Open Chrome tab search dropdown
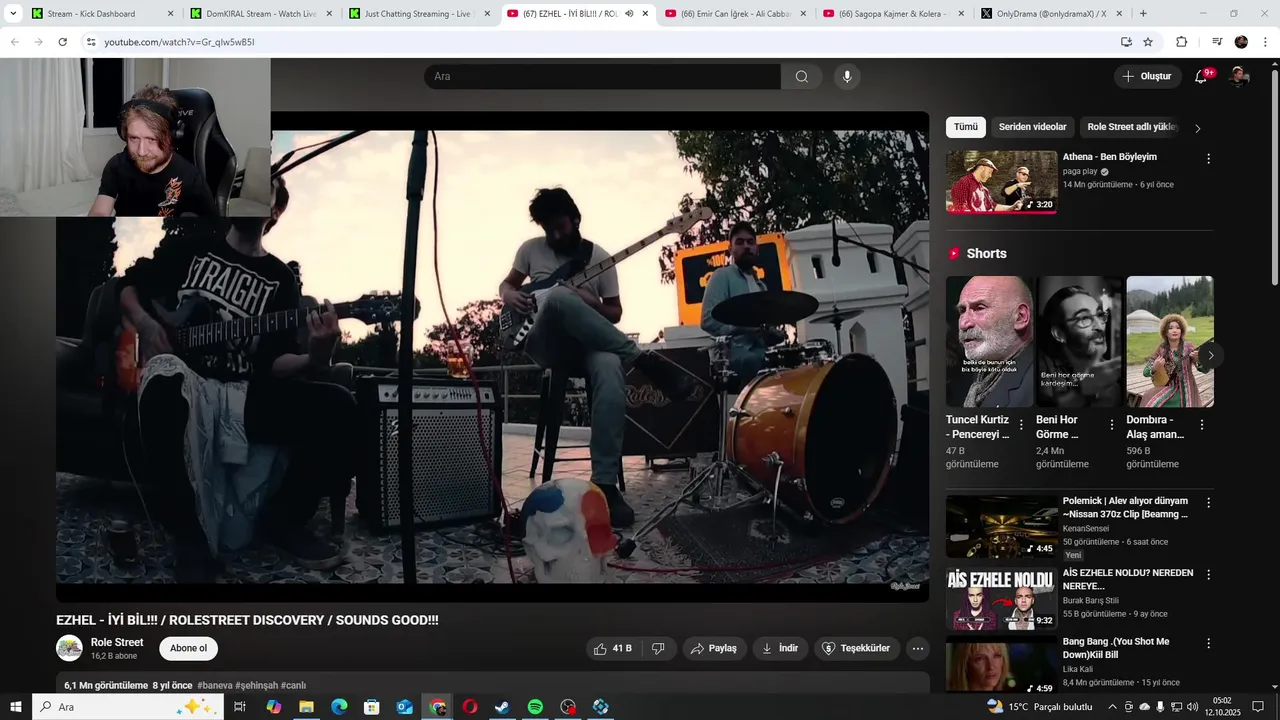 pyautogui.click(x=13, y=14)
